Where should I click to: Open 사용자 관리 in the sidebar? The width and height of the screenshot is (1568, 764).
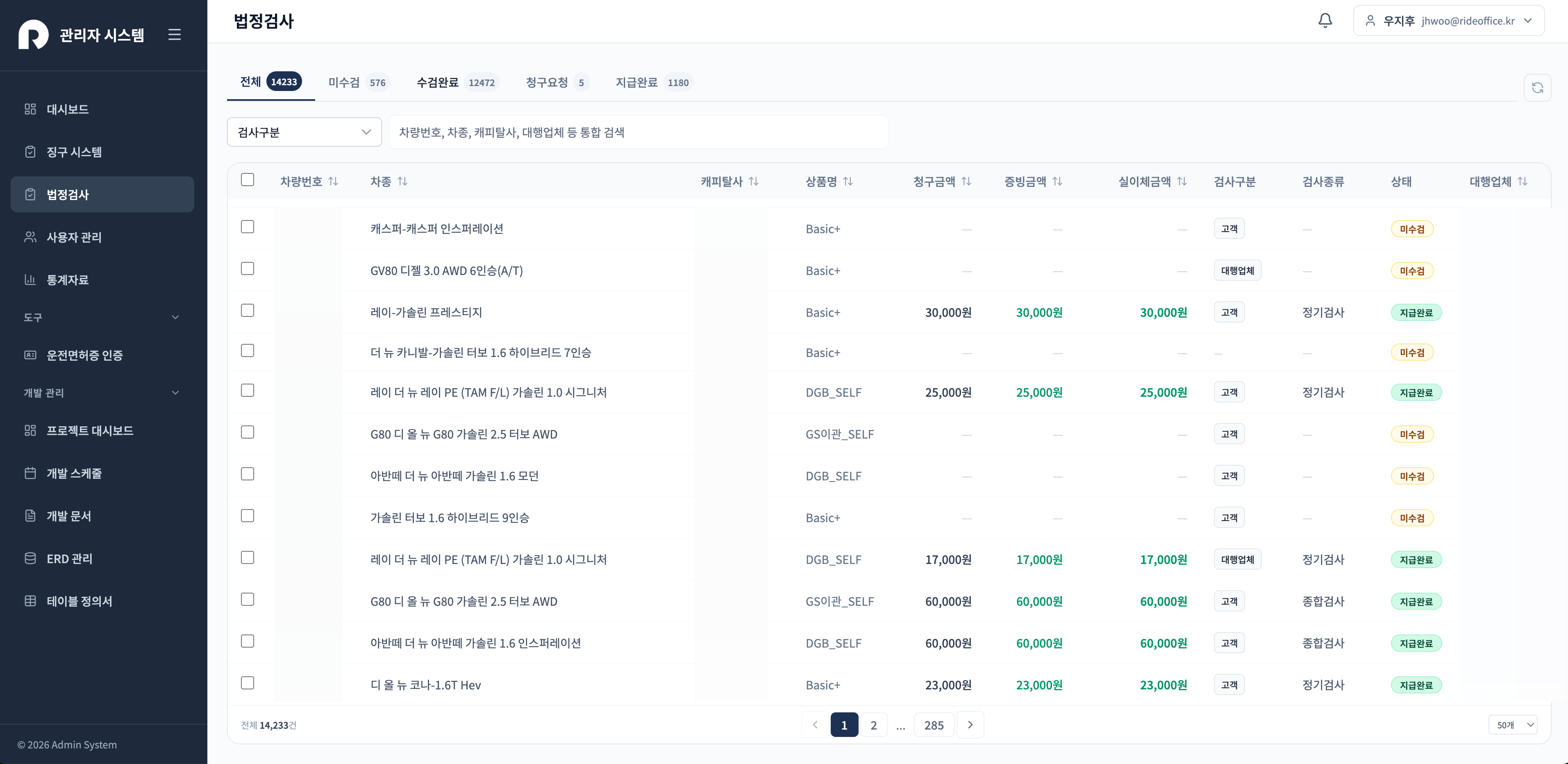[102, 237]
